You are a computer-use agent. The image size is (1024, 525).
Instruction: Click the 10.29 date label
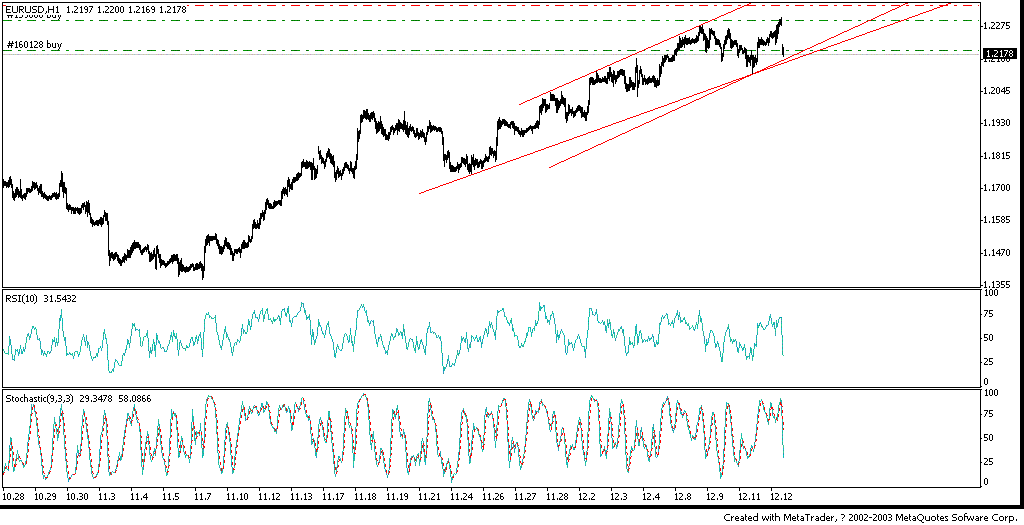point(44,497)
